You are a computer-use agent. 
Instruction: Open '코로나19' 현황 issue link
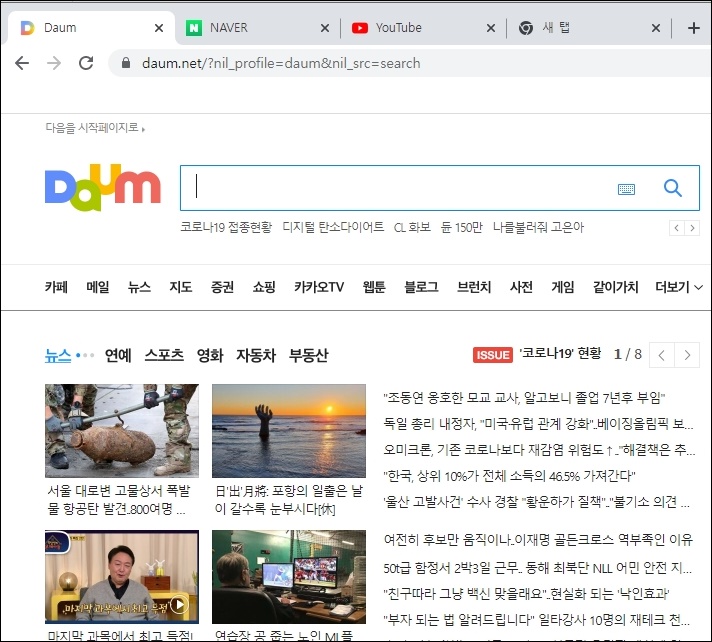560,353
